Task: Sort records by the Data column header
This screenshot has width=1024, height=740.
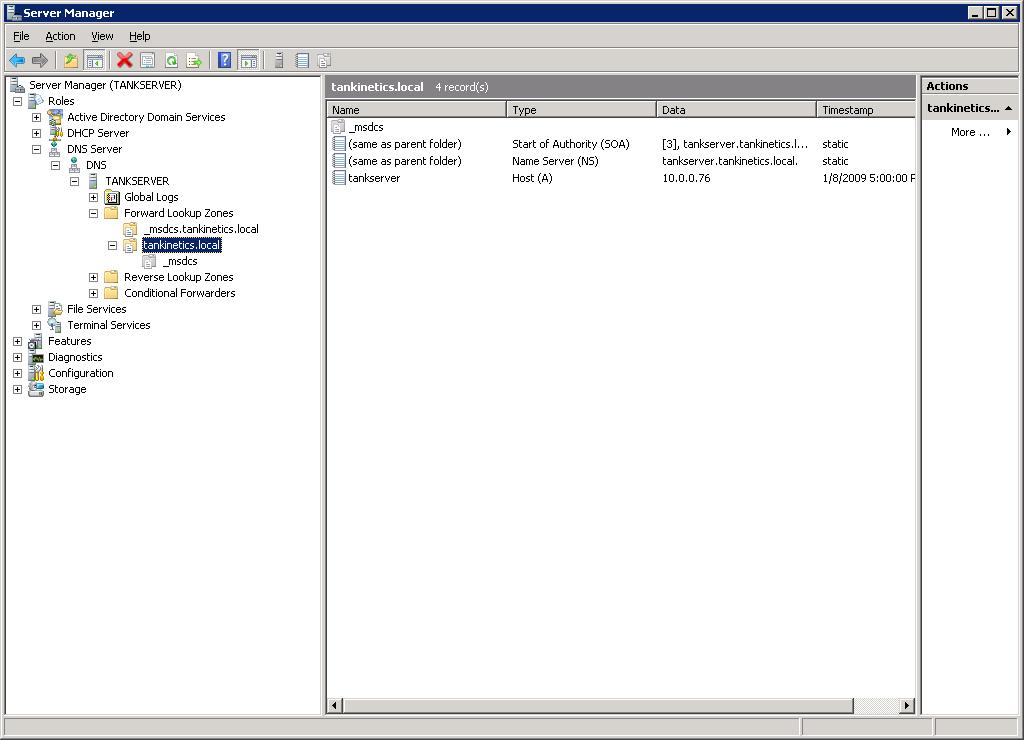Action: 737,110
